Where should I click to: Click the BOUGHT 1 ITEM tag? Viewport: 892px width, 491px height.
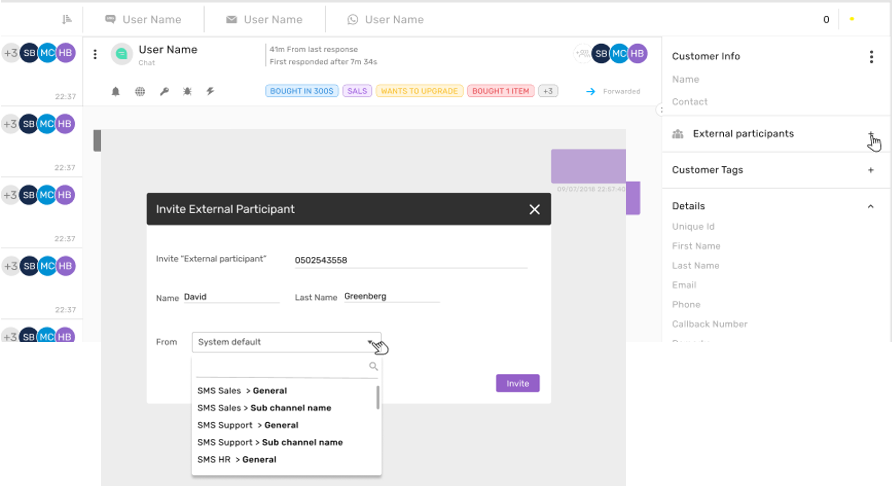click(x=501, y=91)
